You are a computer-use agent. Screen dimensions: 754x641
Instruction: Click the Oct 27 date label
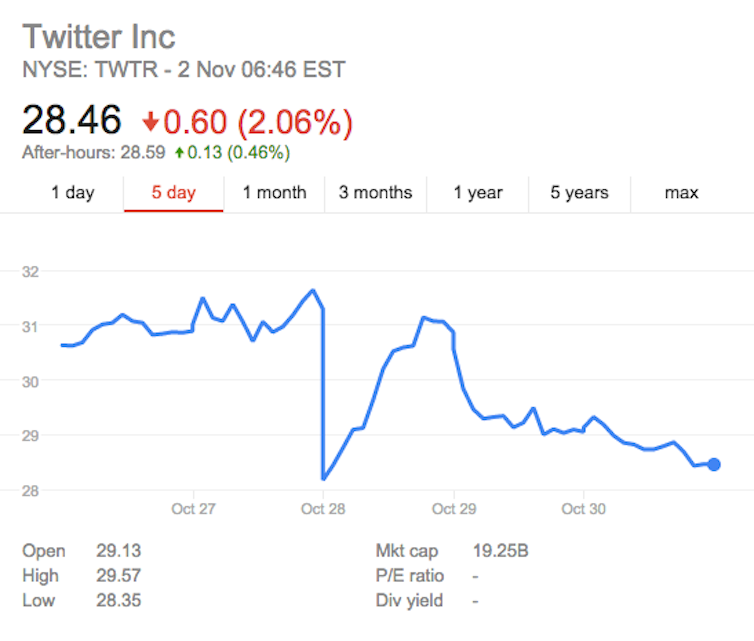point(194,509)
